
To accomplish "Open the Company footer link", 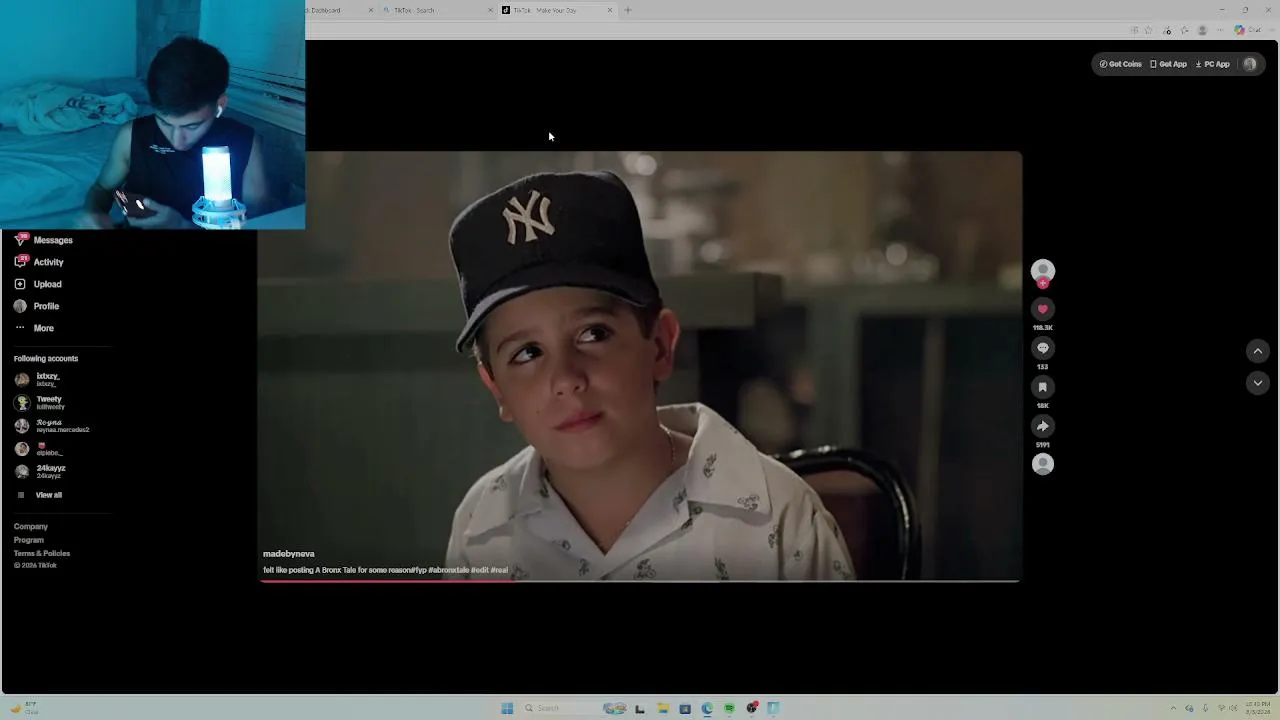I will pyautogui.click(x=31, y=527).
